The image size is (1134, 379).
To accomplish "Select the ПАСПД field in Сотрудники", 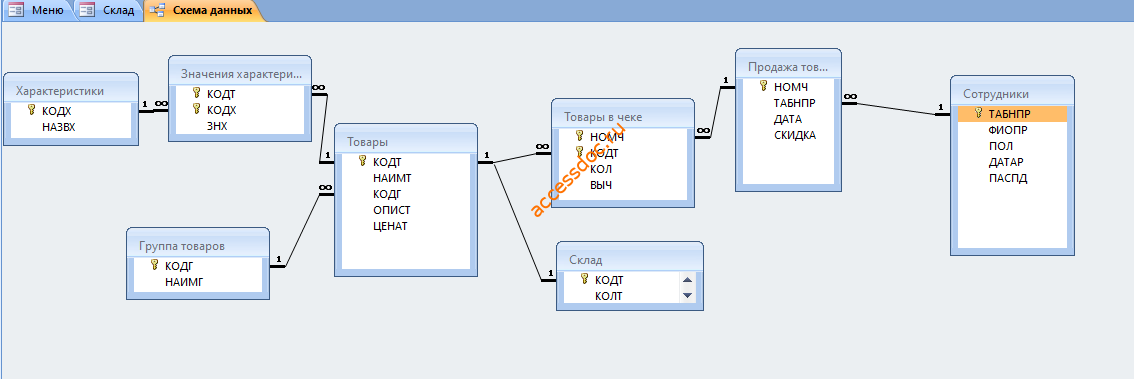I will click(x=1007, y=178).
